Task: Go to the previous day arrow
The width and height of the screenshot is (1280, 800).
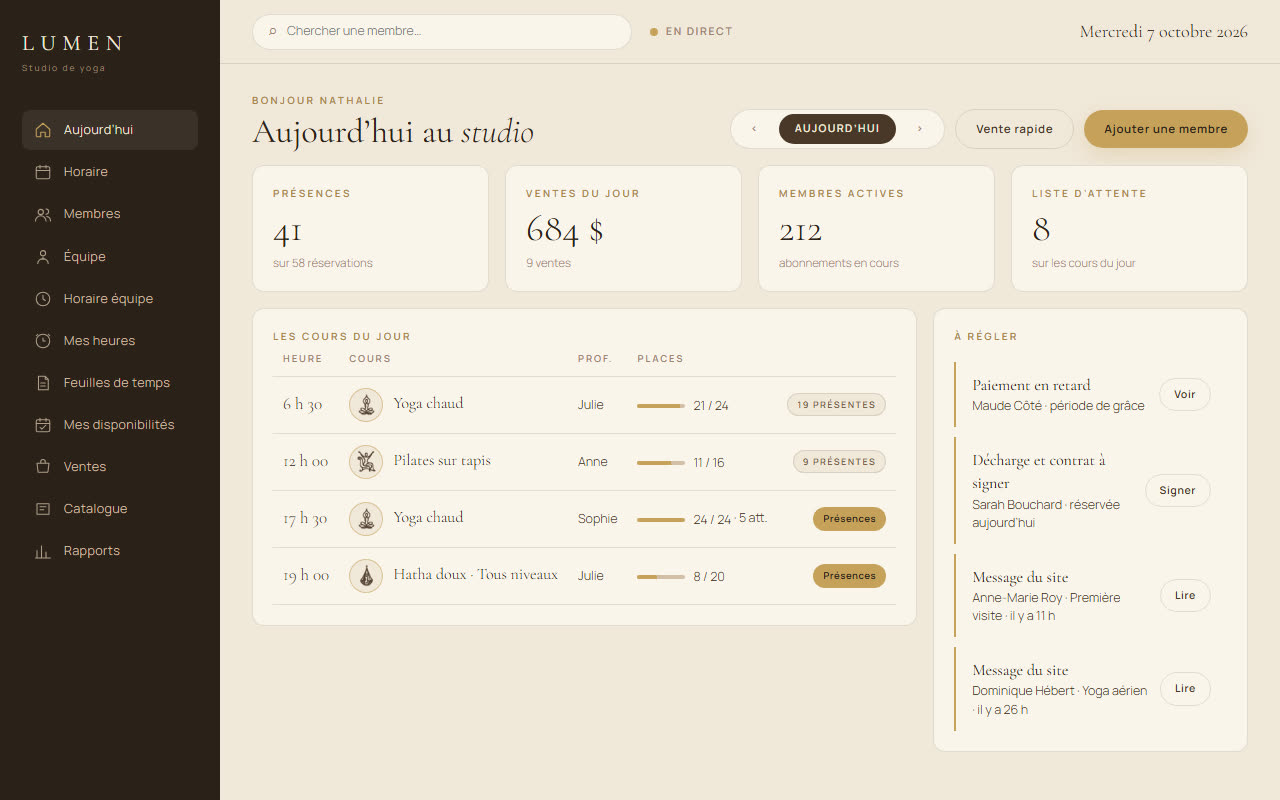Action: (754, 129)
